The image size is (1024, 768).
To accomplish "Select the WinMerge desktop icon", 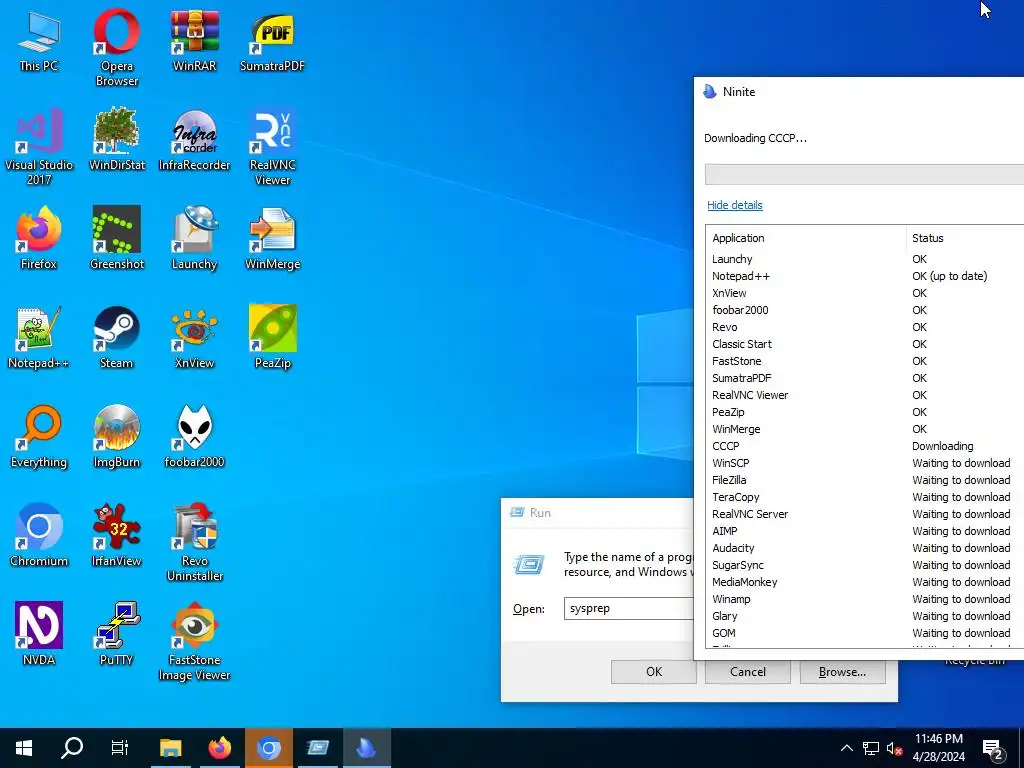I will [x=272, y=238].
